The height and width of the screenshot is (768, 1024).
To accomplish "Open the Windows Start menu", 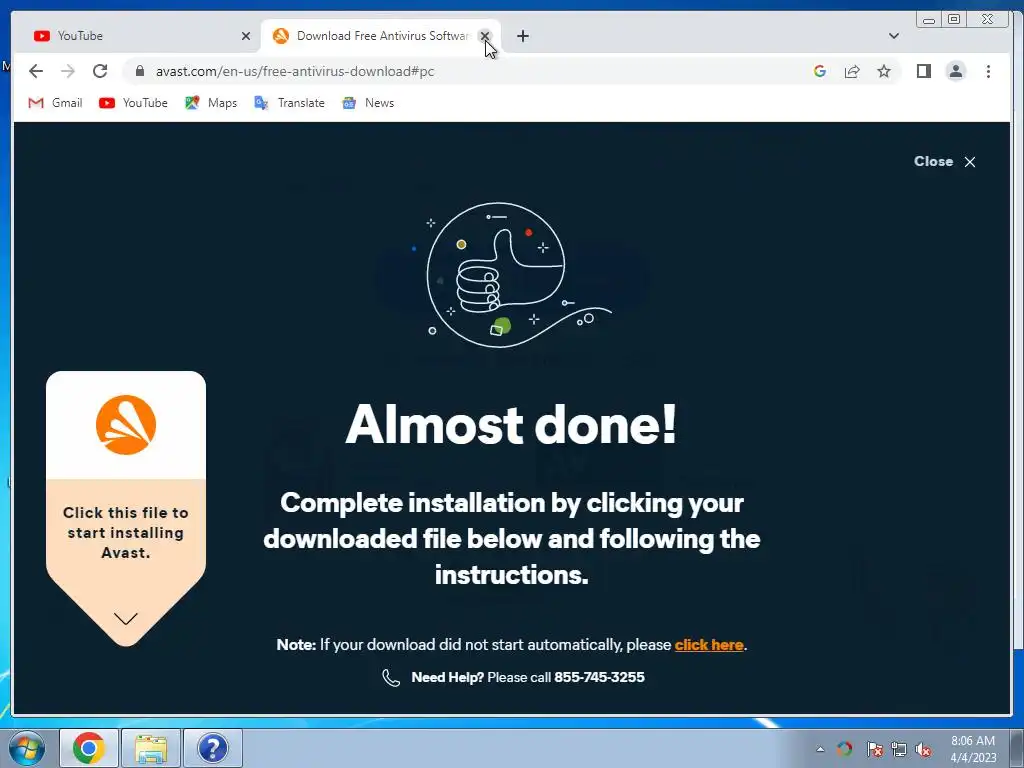I will tap(27, 748).
